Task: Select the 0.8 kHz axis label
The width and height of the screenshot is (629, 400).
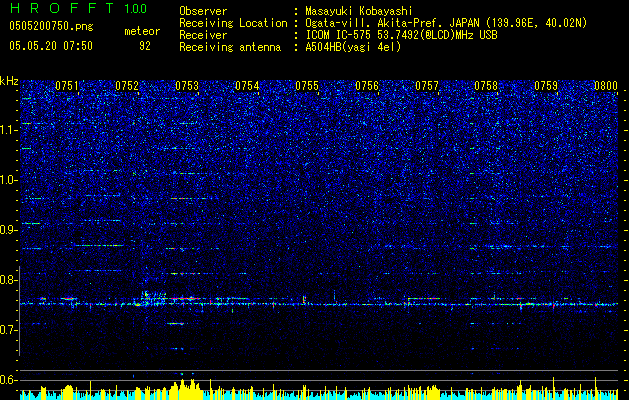Action: [8, 280]
